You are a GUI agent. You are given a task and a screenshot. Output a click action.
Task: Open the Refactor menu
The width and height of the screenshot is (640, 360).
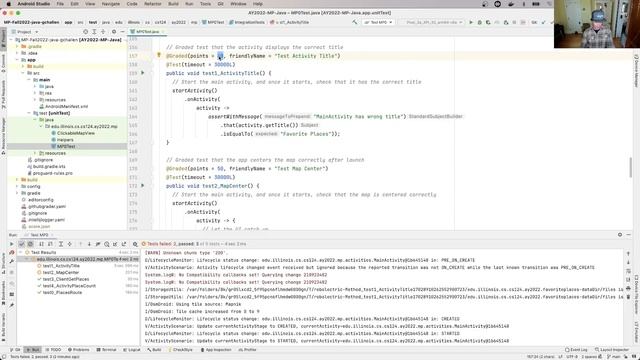pos(153,4)
